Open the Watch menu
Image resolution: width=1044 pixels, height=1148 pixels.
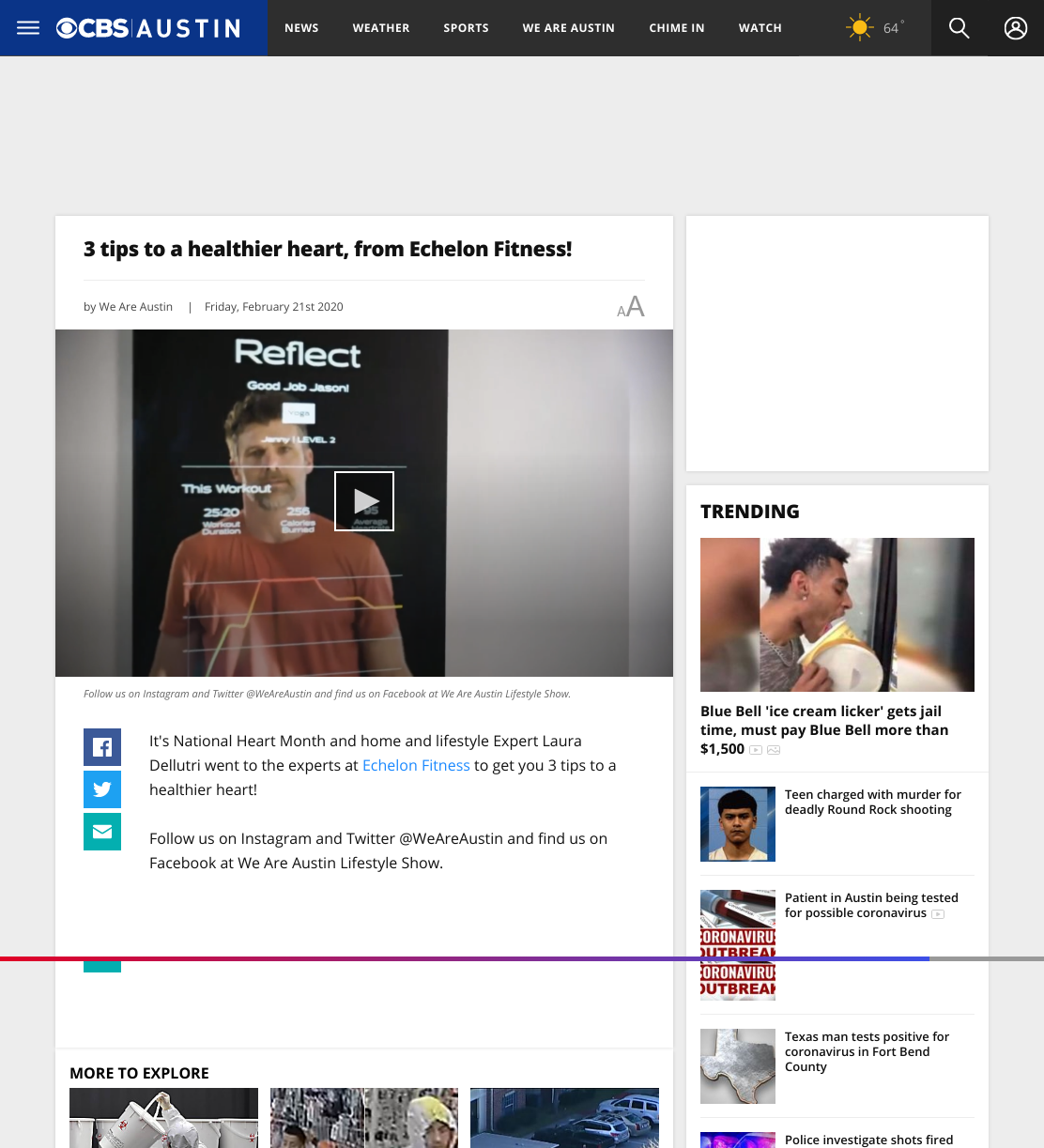tap(760, 28)
